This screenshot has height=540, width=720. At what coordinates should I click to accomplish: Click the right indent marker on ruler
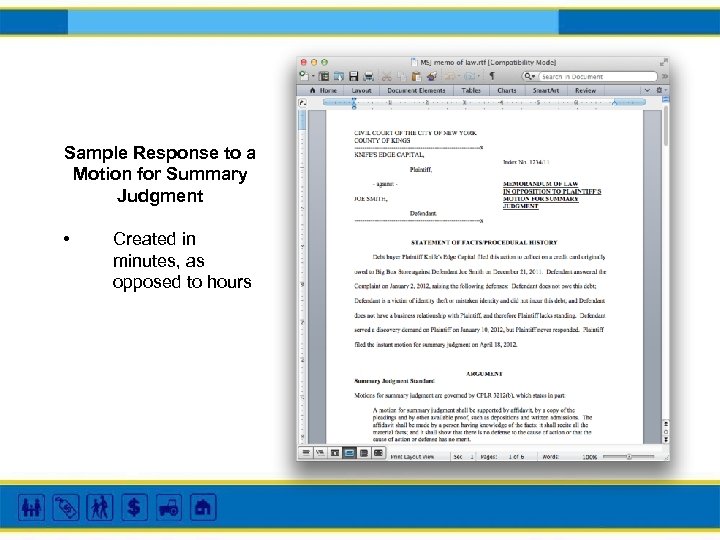pos(614,103)
